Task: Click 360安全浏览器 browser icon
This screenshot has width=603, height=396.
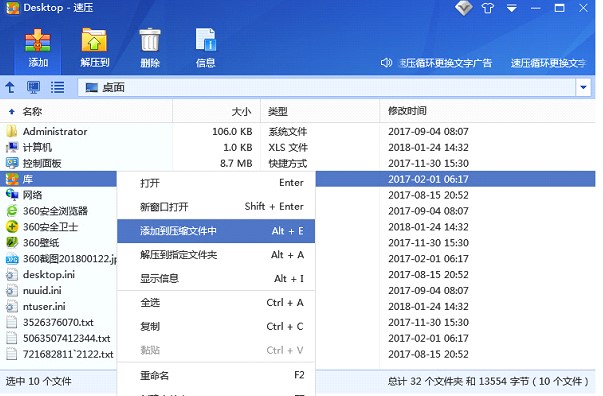Action: (x=12, y=211)
